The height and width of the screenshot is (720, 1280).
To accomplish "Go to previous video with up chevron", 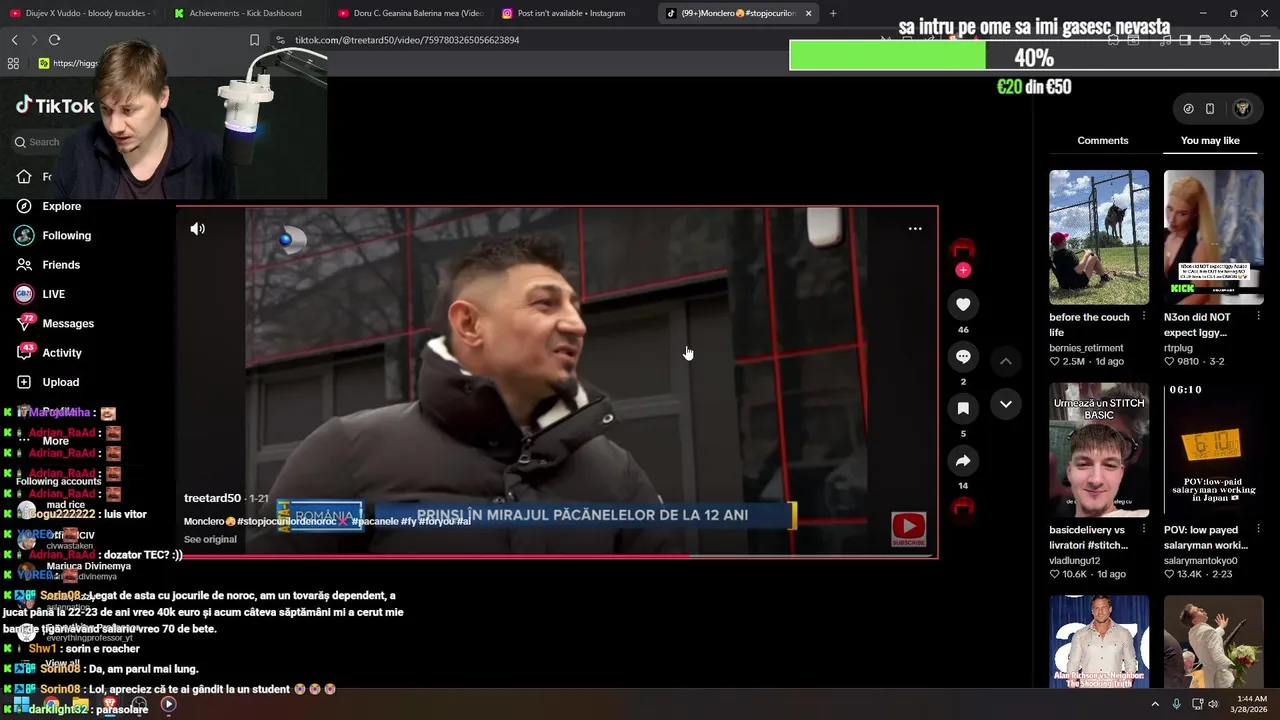I will coord(1006,361).
